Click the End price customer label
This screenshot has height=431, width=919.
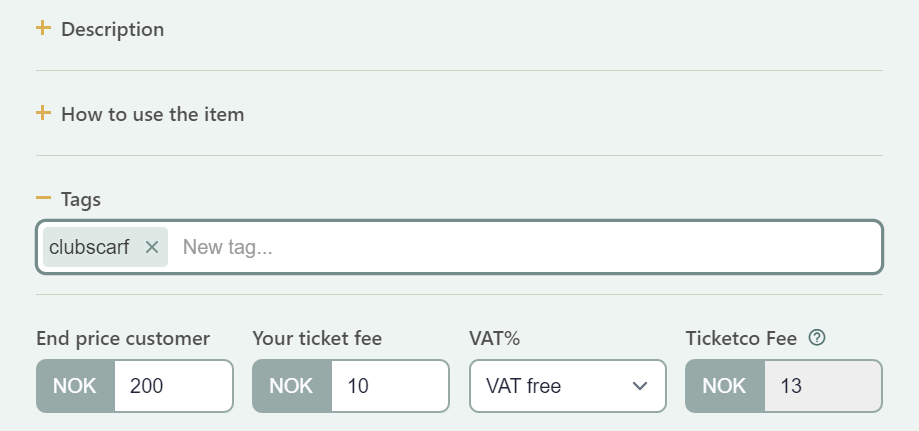point(123,338)
